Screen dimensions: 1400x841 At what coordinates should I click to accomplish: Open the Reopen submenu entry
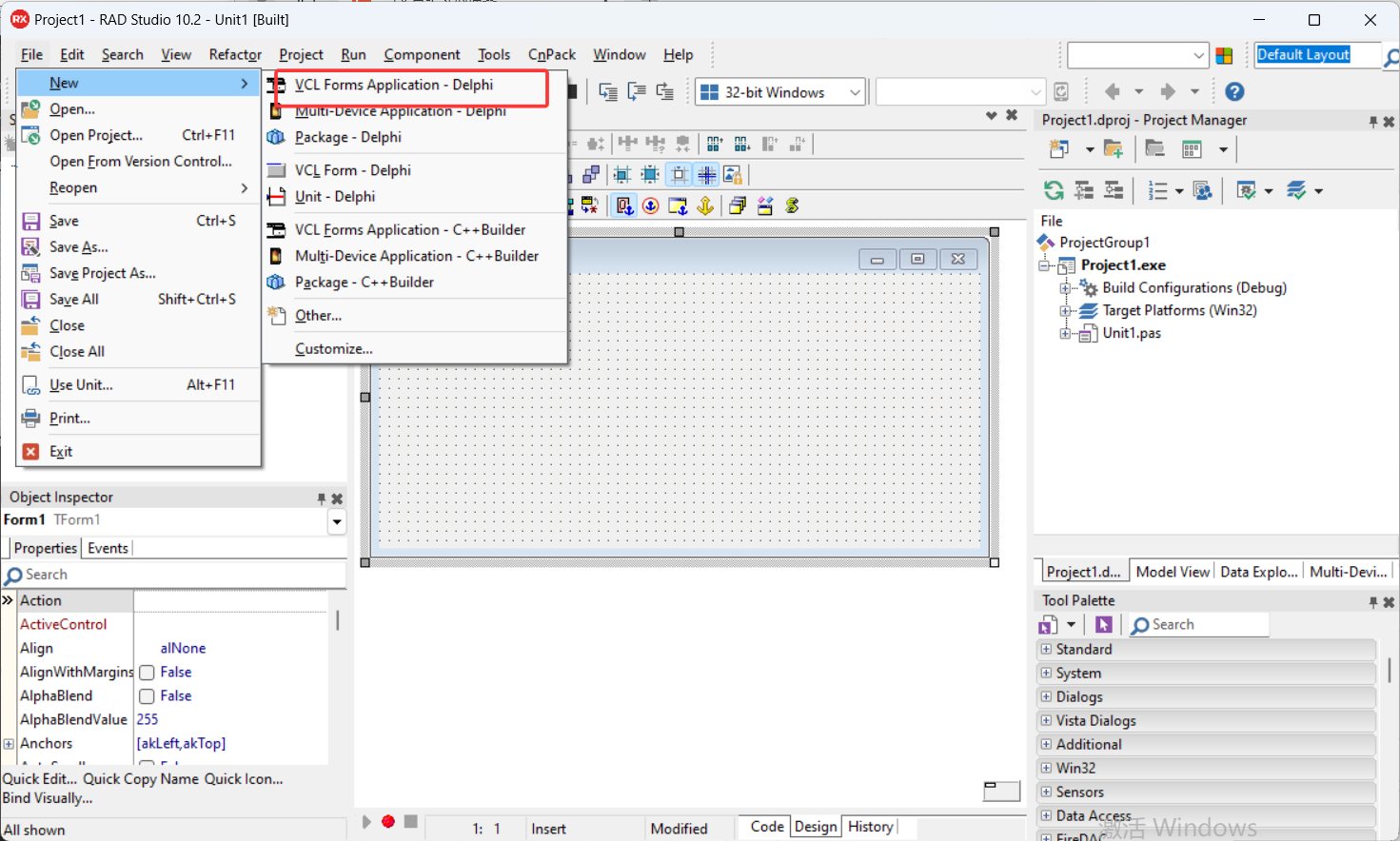[x=139, y=188]
